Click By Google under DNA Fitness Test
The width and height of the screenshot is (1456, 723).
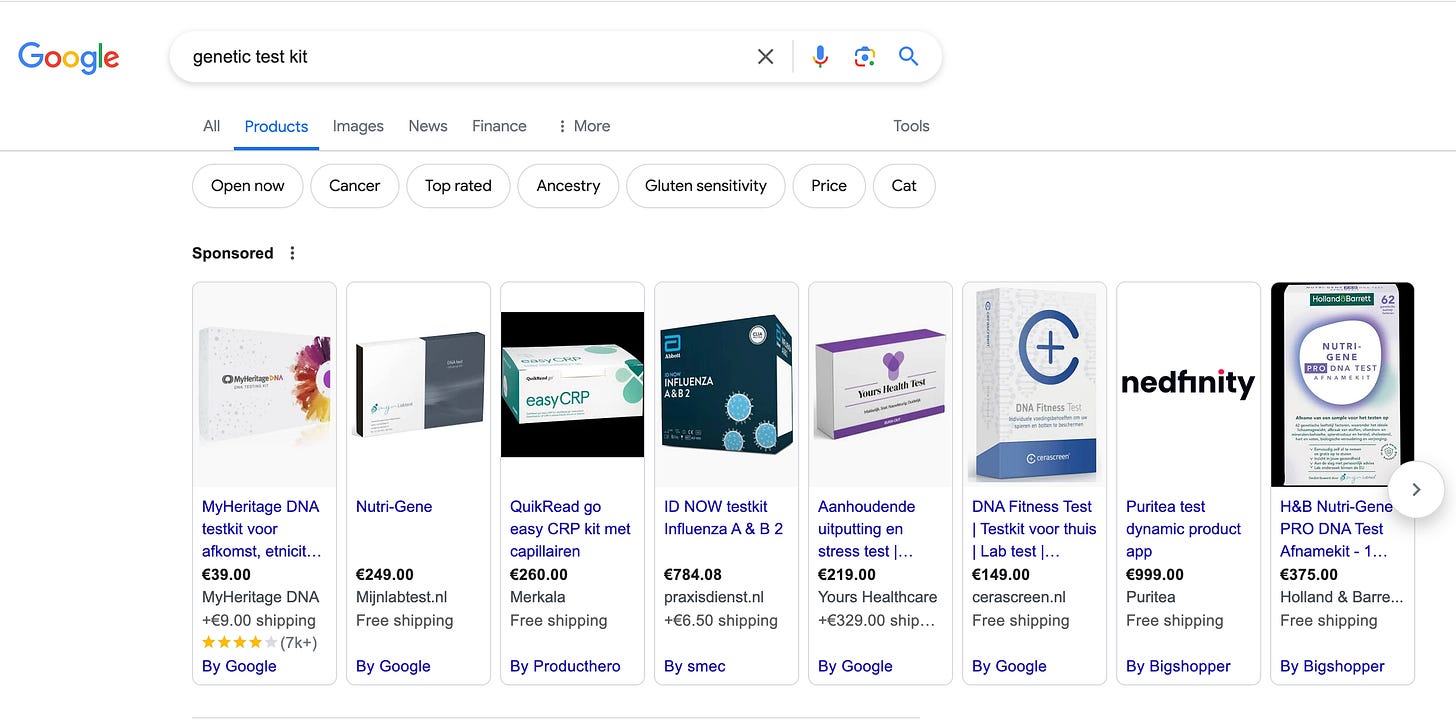tap(1009, 666)
